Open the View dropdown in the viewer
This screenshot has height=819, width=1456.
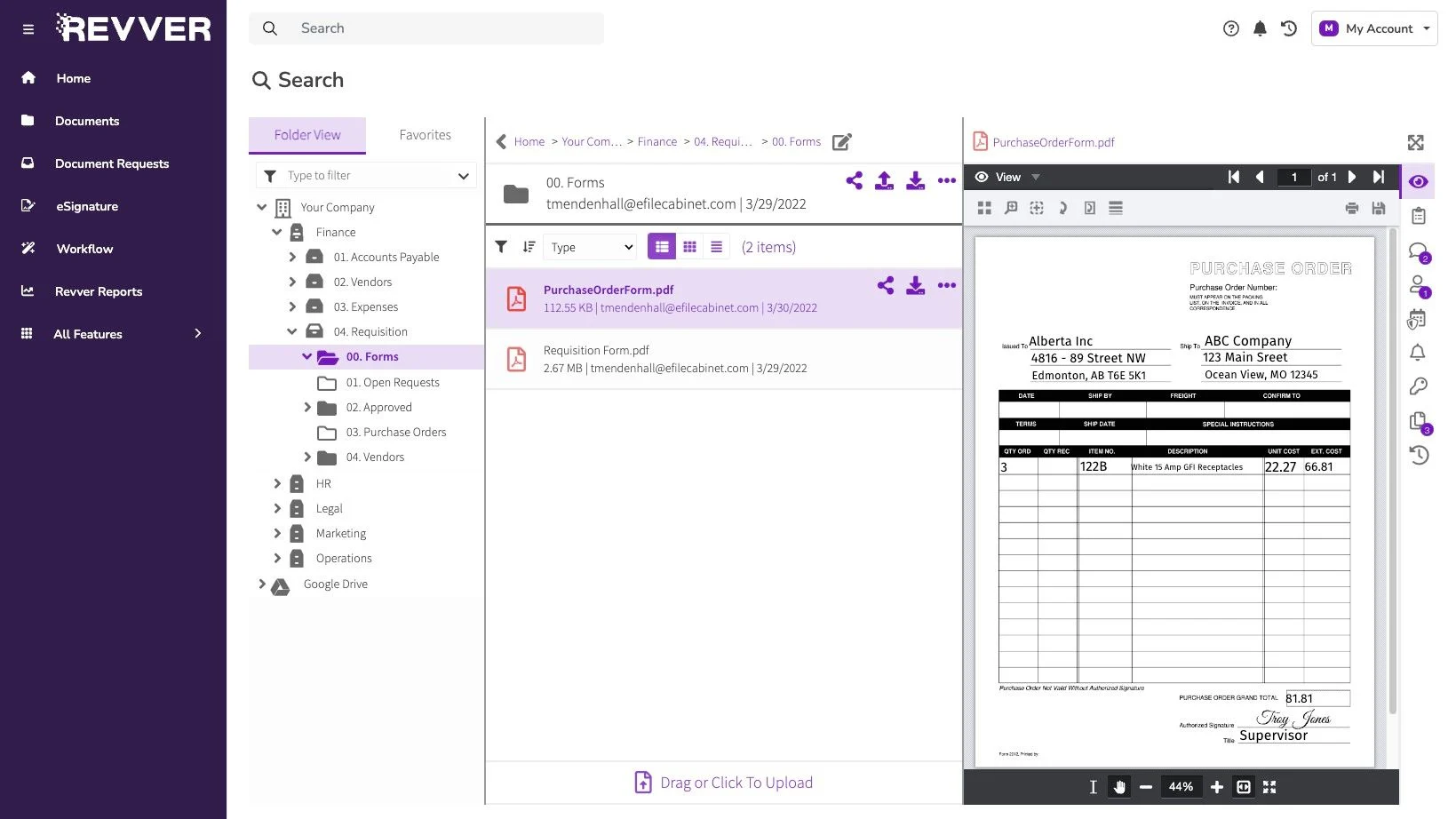point(1007,177)
